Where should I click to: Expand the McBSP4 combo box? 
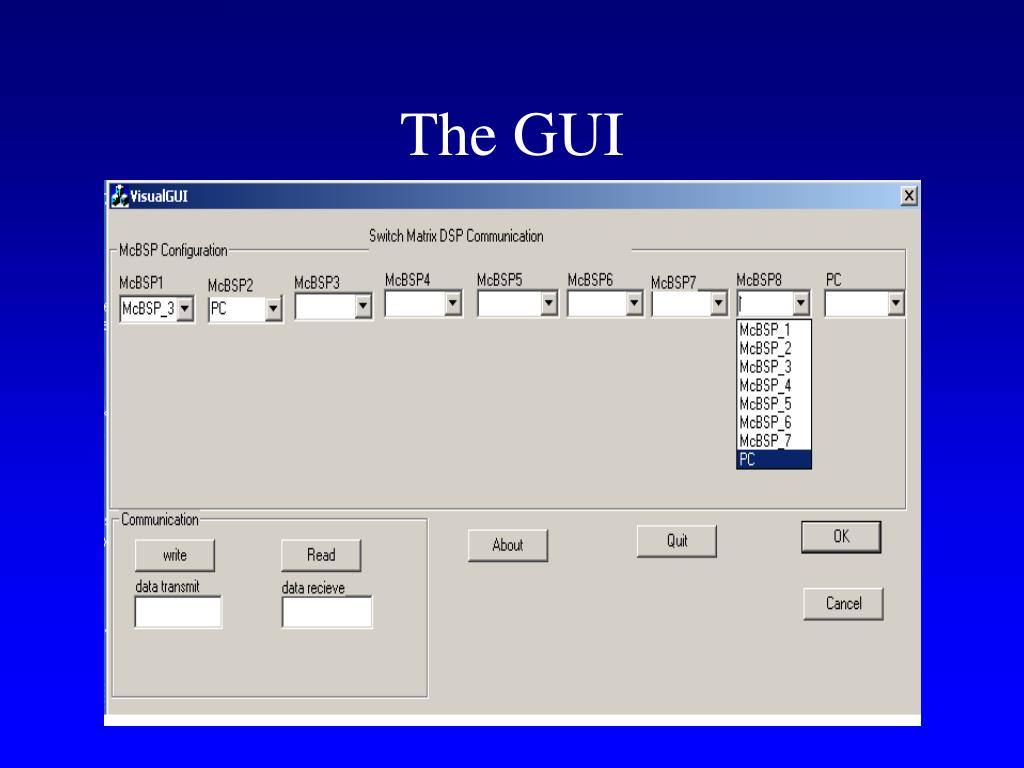(453, 303)
